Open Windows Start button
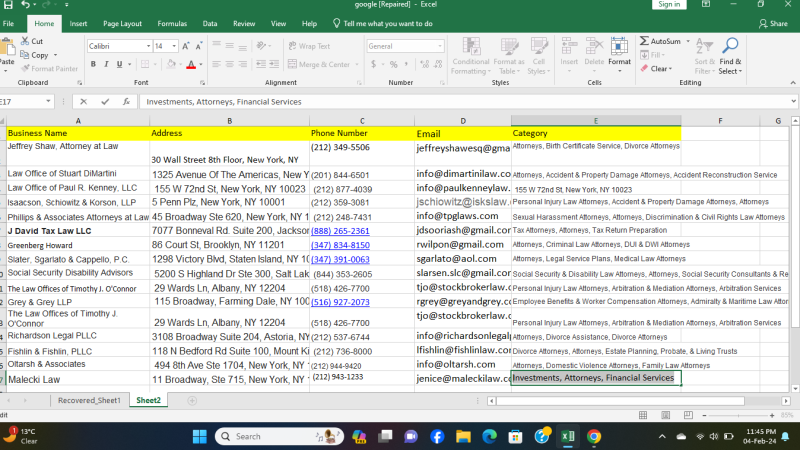This screenshot has height=450, width=800. point(199,436)
